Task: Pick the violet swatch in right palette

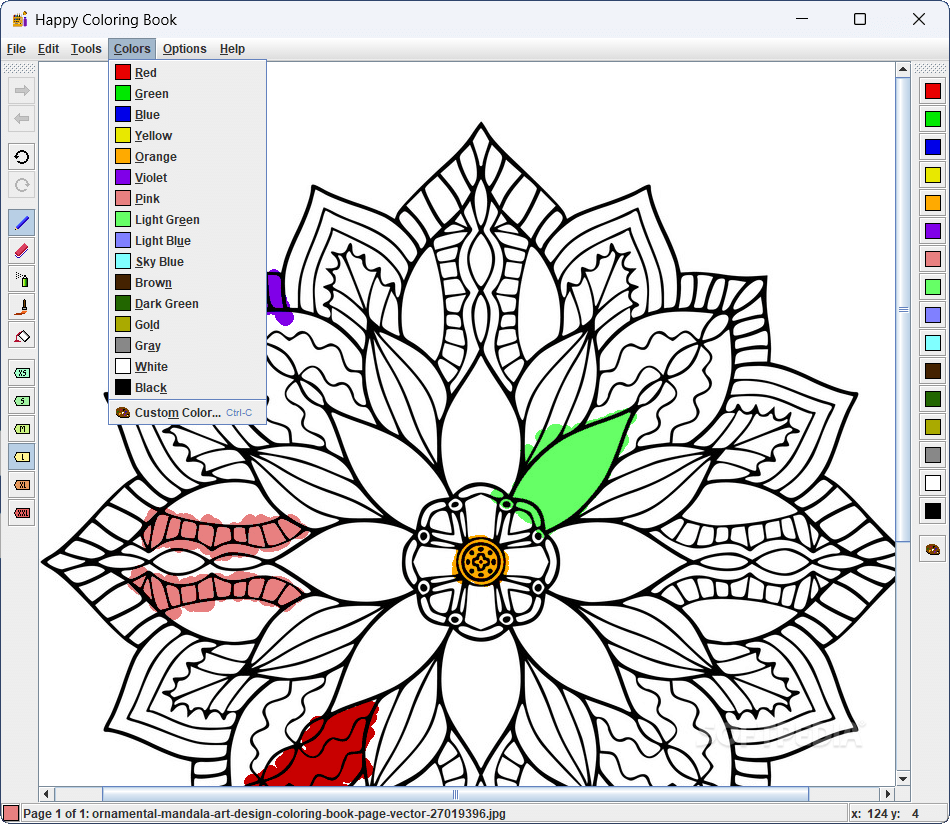Action: tap(932, 231)
